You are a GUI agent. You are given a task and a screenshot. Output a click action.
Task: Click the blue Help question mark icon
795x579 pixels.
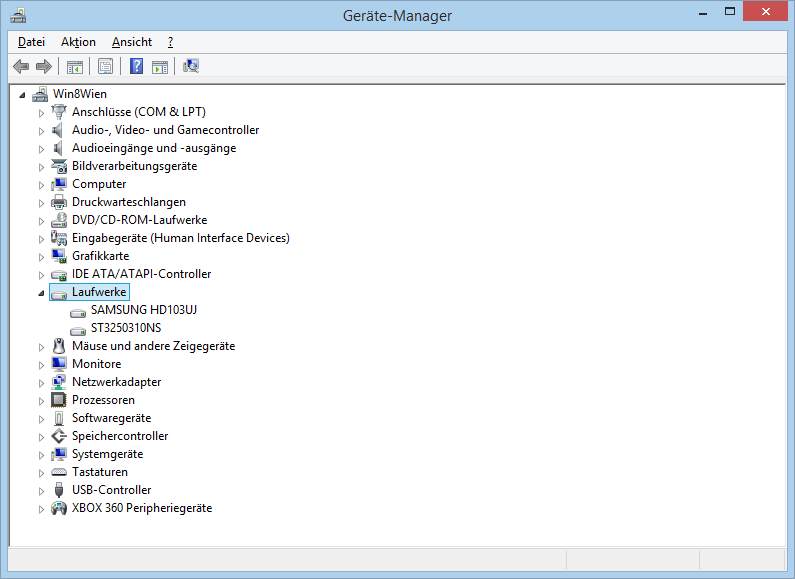point(136,66)
